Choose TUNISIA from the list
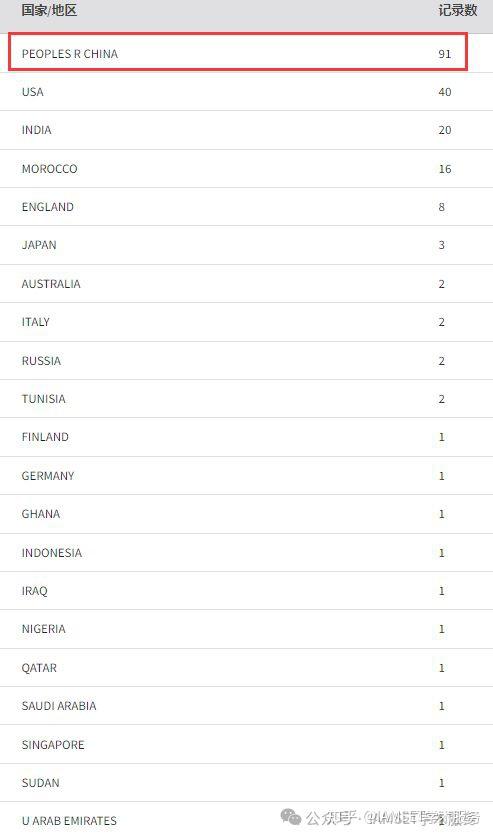This screenshot has height=839, width=493. (43, 399)
